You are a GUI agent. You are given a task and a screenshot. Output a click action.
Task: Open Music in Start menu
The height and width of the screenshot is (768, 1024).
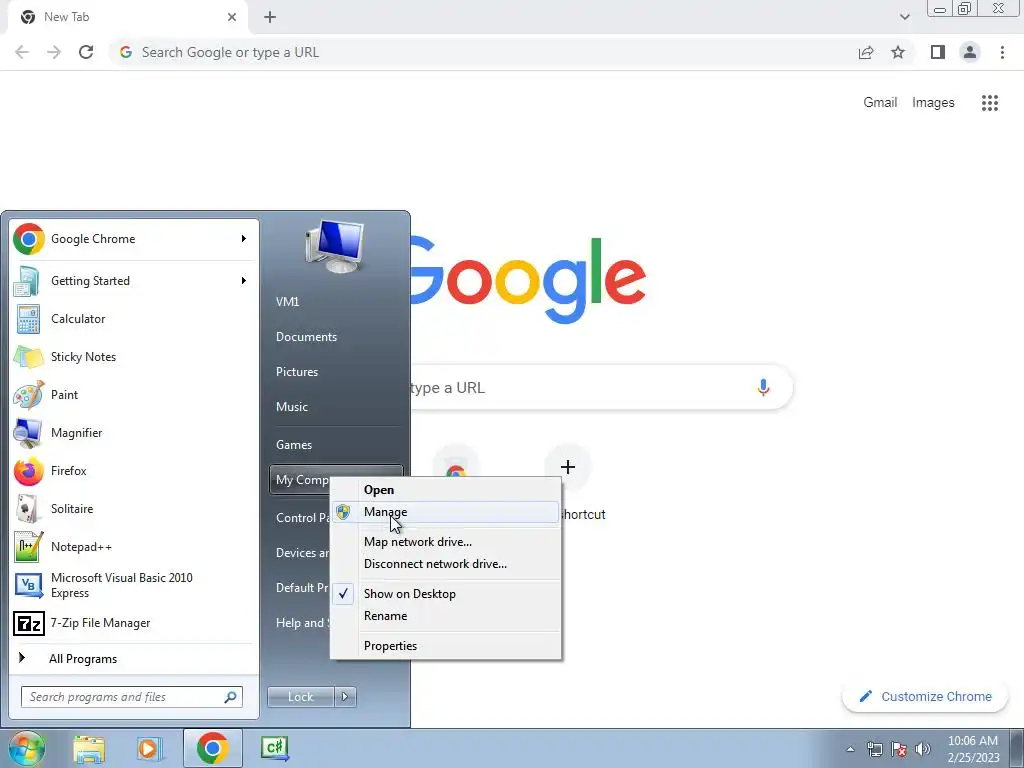(337, 407)
